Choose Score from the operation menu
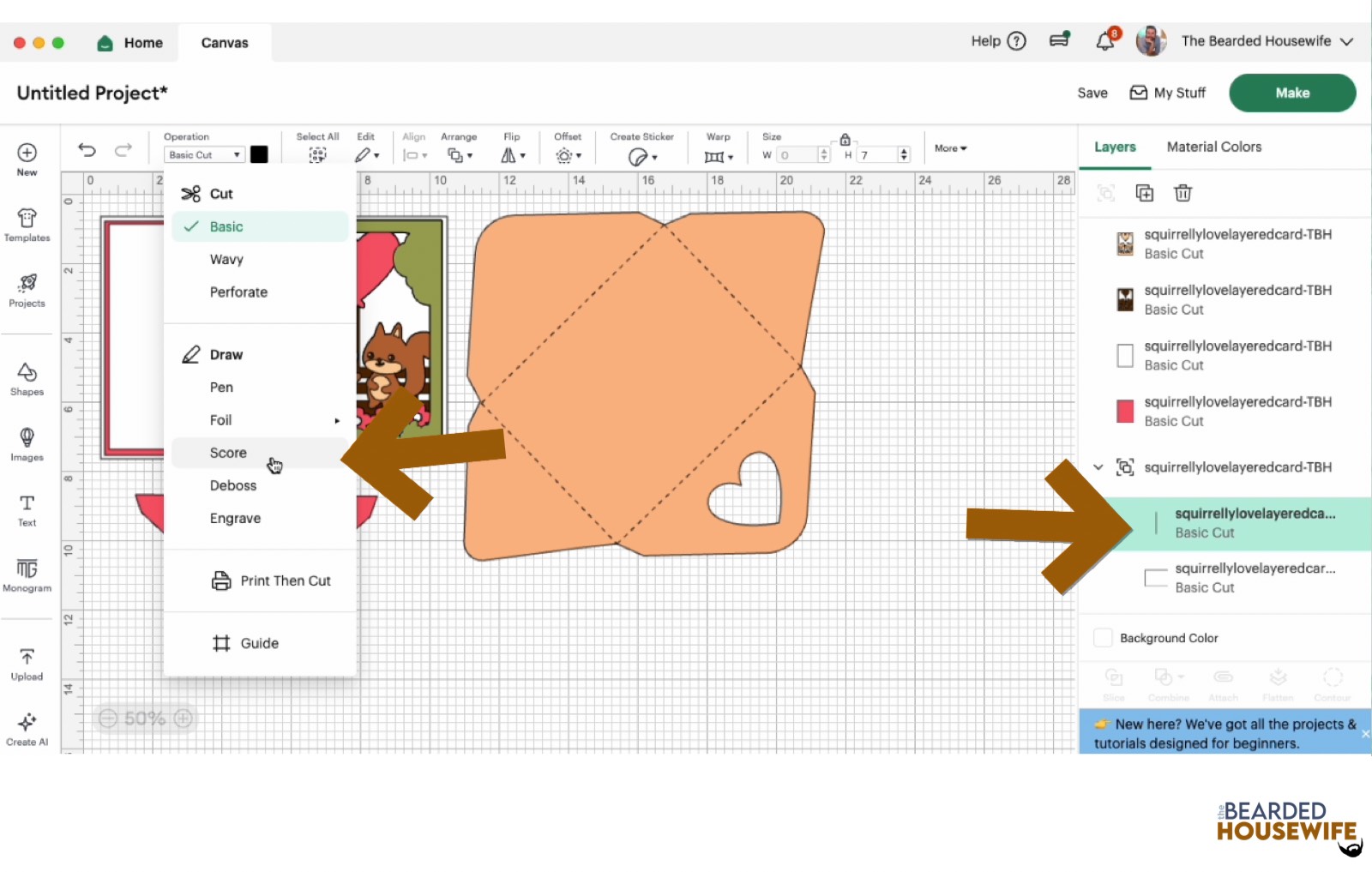The image size is (1372, 872). pos(228,453)
